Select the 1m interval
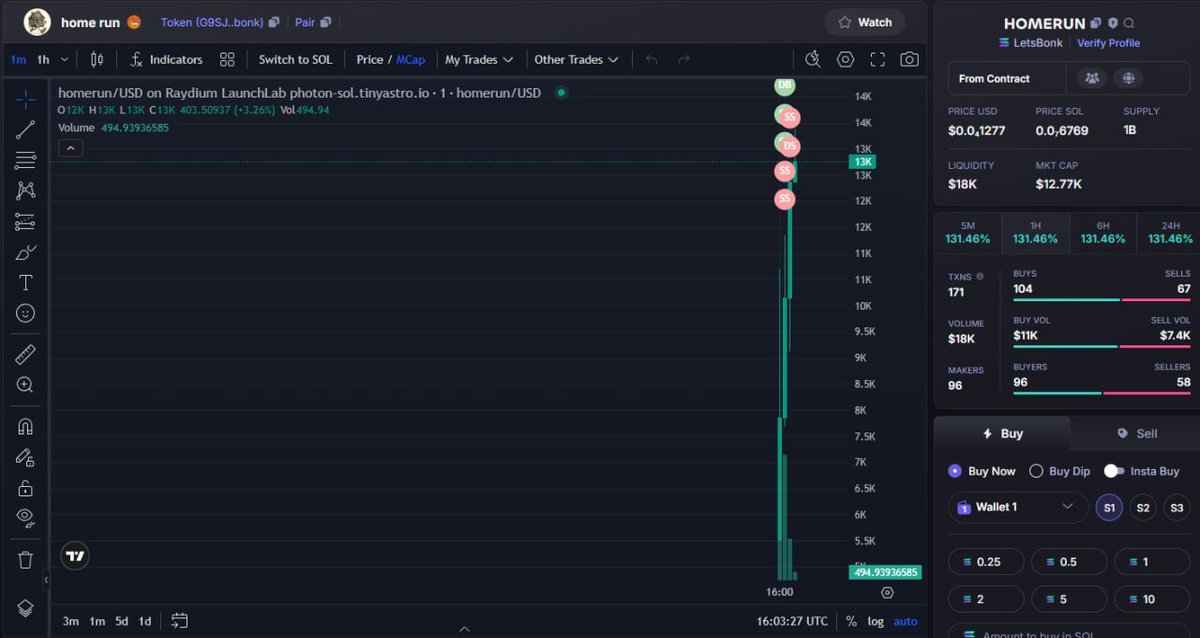 (x=19, y=60)
